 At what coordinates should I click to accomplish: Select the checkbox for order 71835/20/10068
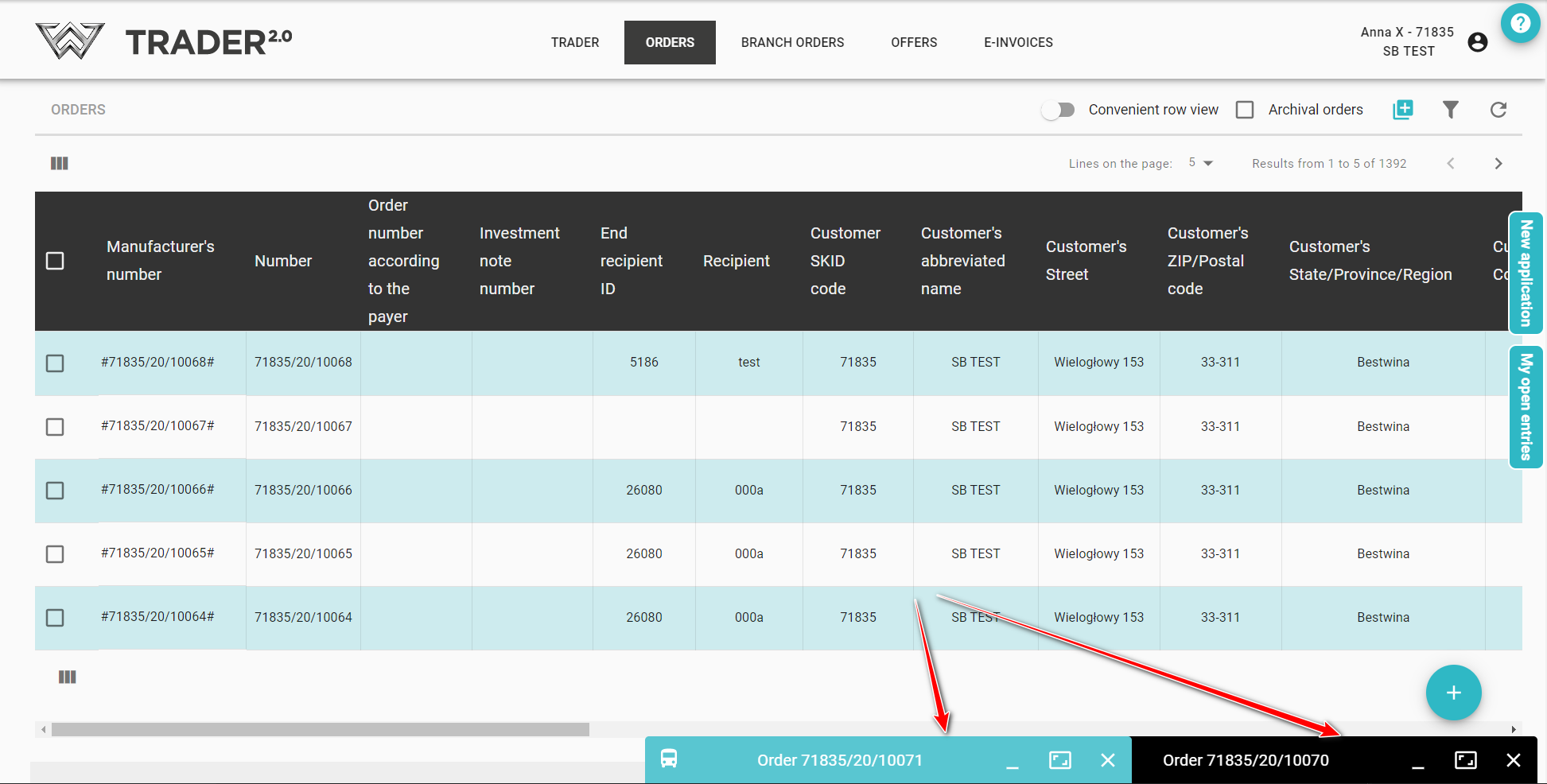[x=55, y=363]
